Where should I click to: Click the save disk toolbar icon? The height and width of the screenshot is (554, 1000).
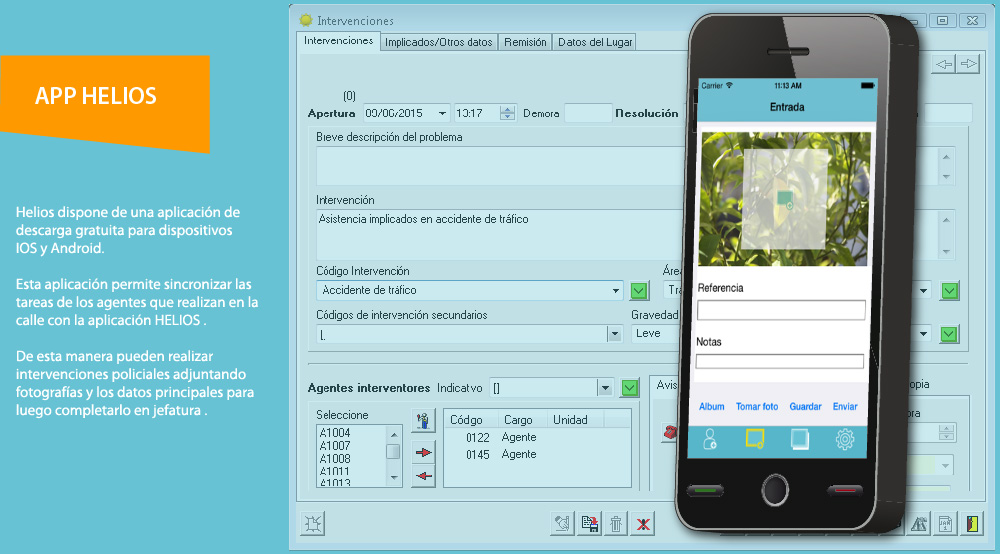[x=590, y=523]
